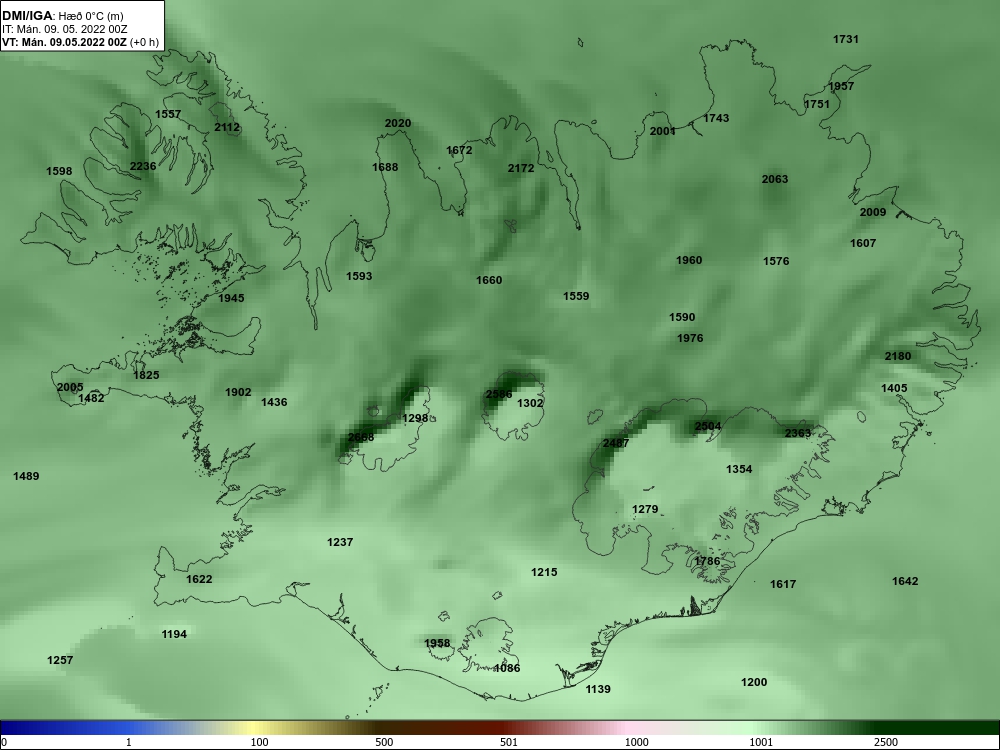This screenshot has height=750, width=1000.
Task: Click the 1482 height value
Action: (91, 399)
